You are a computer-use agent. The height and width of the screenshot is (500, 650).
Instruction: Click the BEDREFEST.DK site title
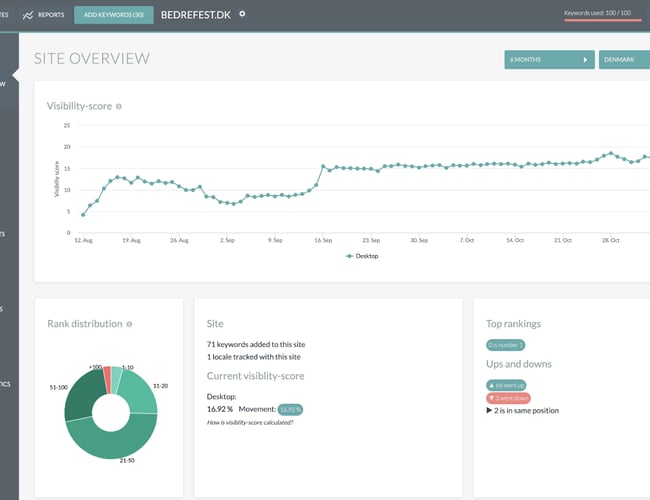[x=196, y=14]
